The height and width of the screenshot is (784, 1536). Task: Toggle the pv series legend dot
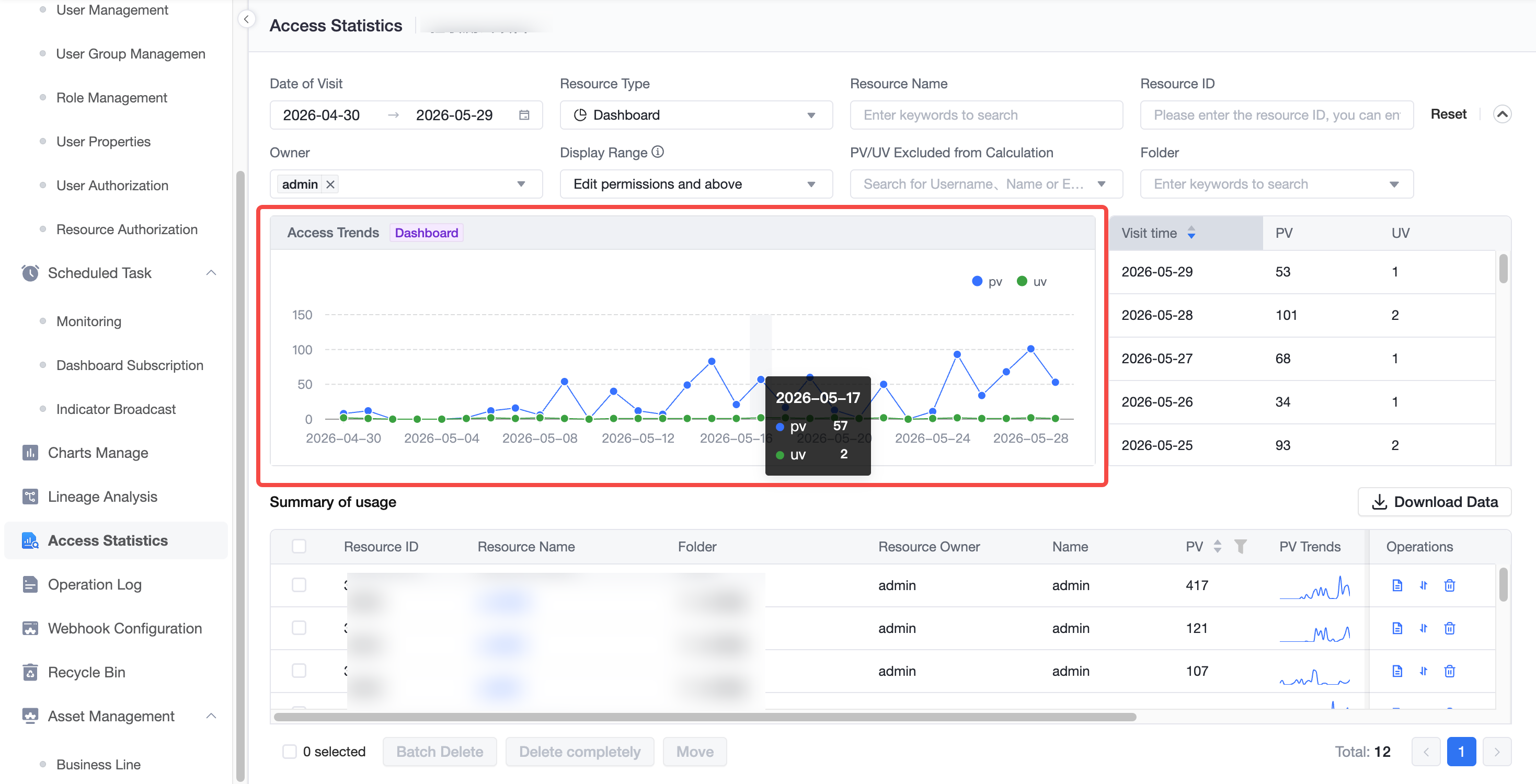[977, 281]
